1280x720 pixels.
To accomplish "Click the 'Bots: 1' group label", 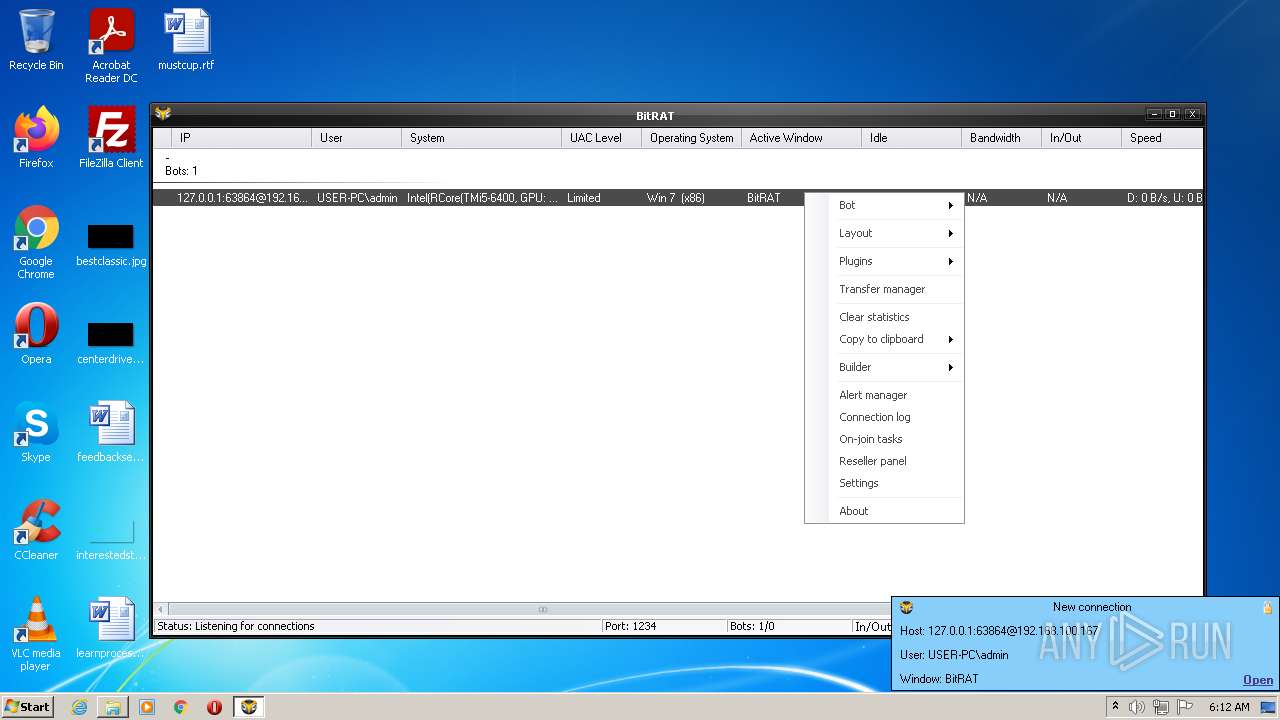I will point(181,171).
